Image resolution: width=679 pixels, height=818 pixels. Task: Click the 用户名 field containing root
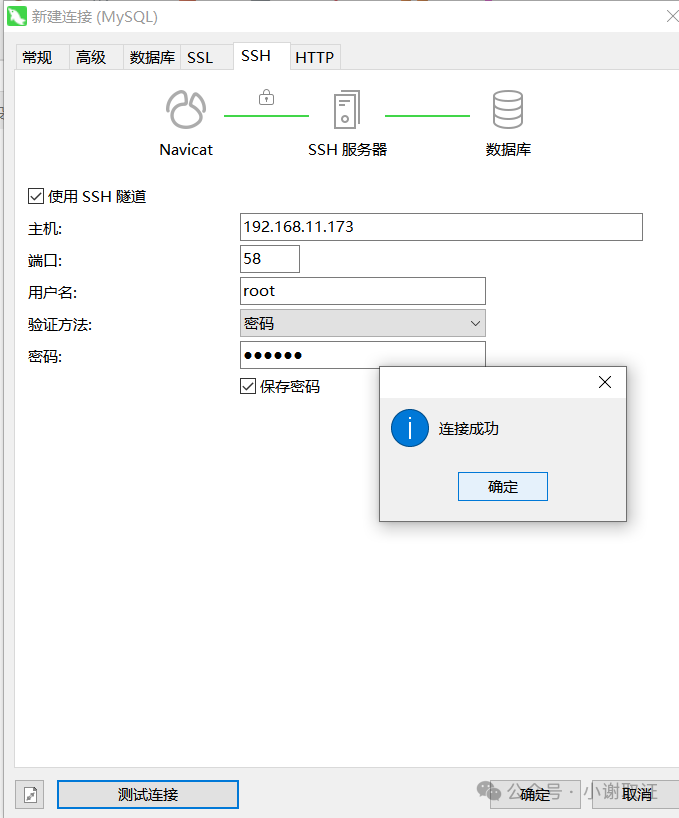coord(363,291)
